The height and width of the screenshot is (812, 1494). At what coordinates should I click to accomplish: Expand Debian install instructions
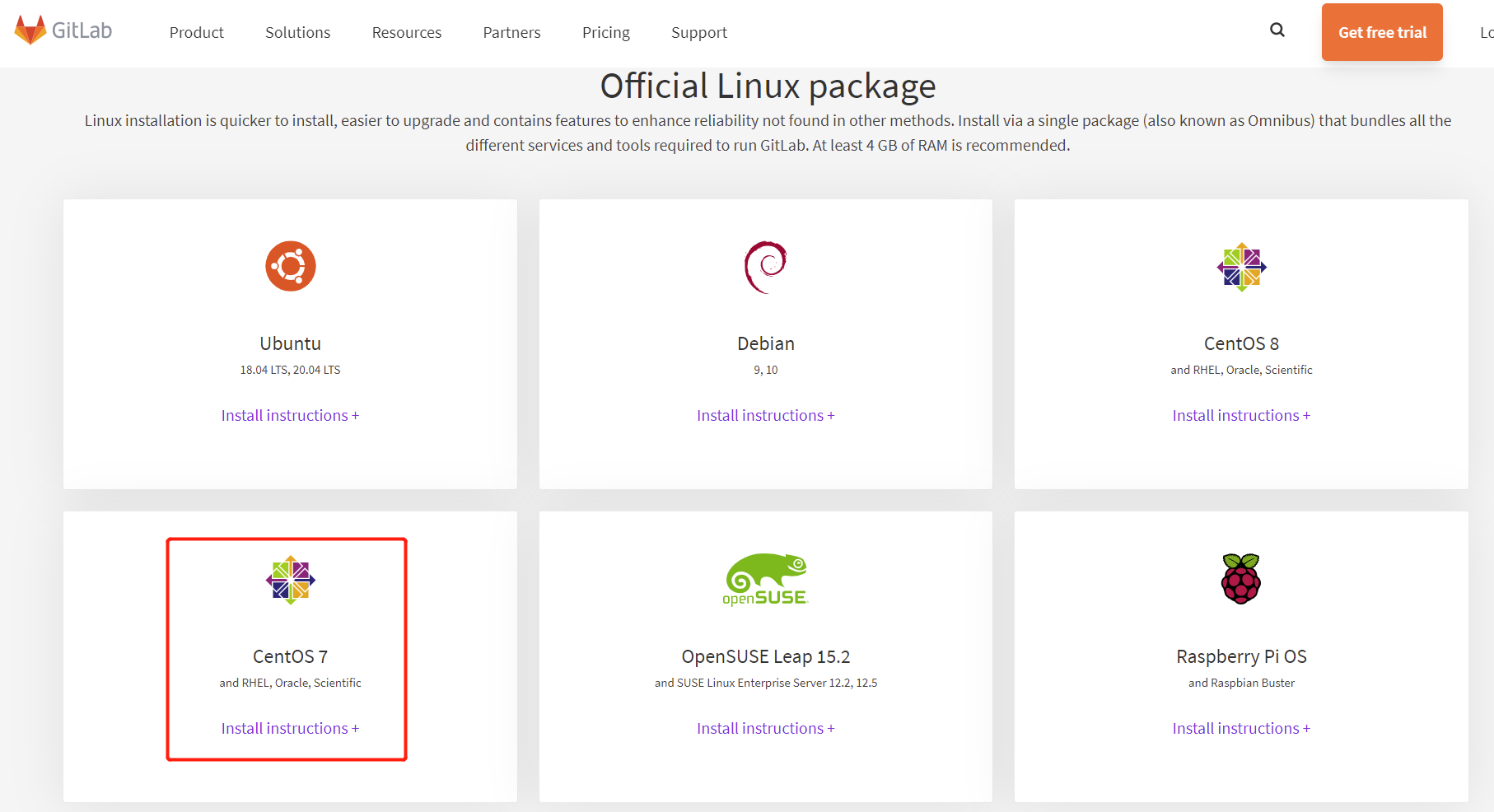766,415
